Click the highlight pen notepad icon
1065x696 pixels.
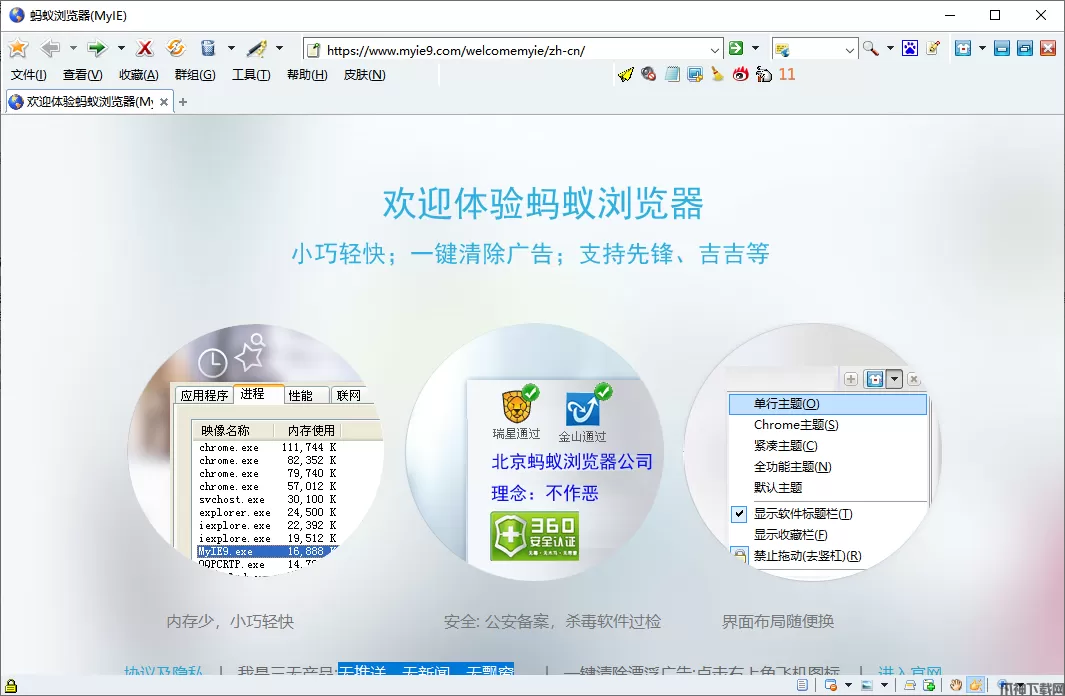(x=934, y=48)
